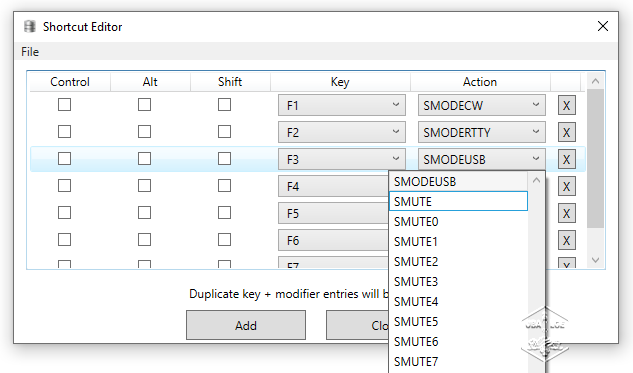Open the File menu
Image resolution: width=633 pixels, height=373 pixels.
pyautogui.click(x=30, y=52)
